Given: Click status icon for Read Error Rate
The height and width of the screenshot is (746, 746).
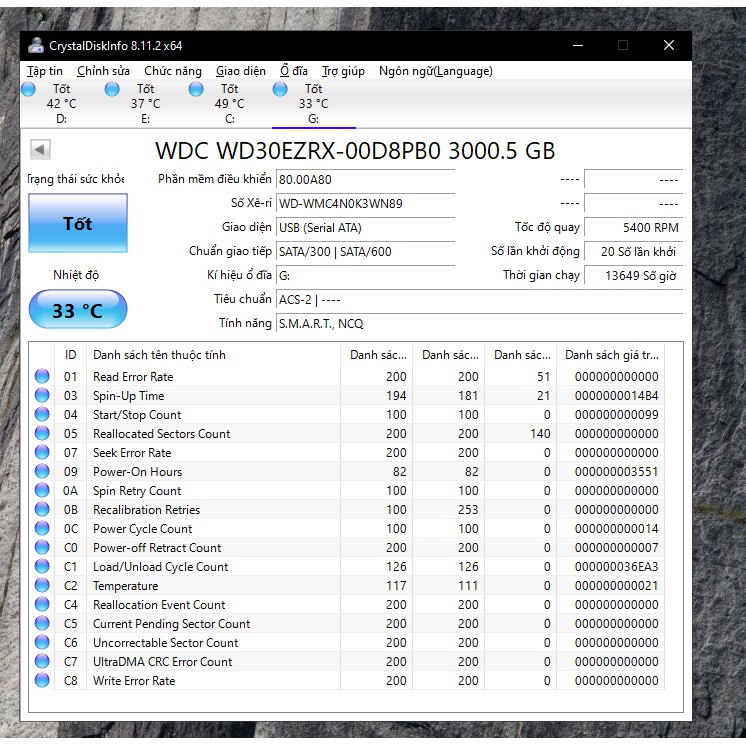Looking at the screenshot, I should pos(42,376).
